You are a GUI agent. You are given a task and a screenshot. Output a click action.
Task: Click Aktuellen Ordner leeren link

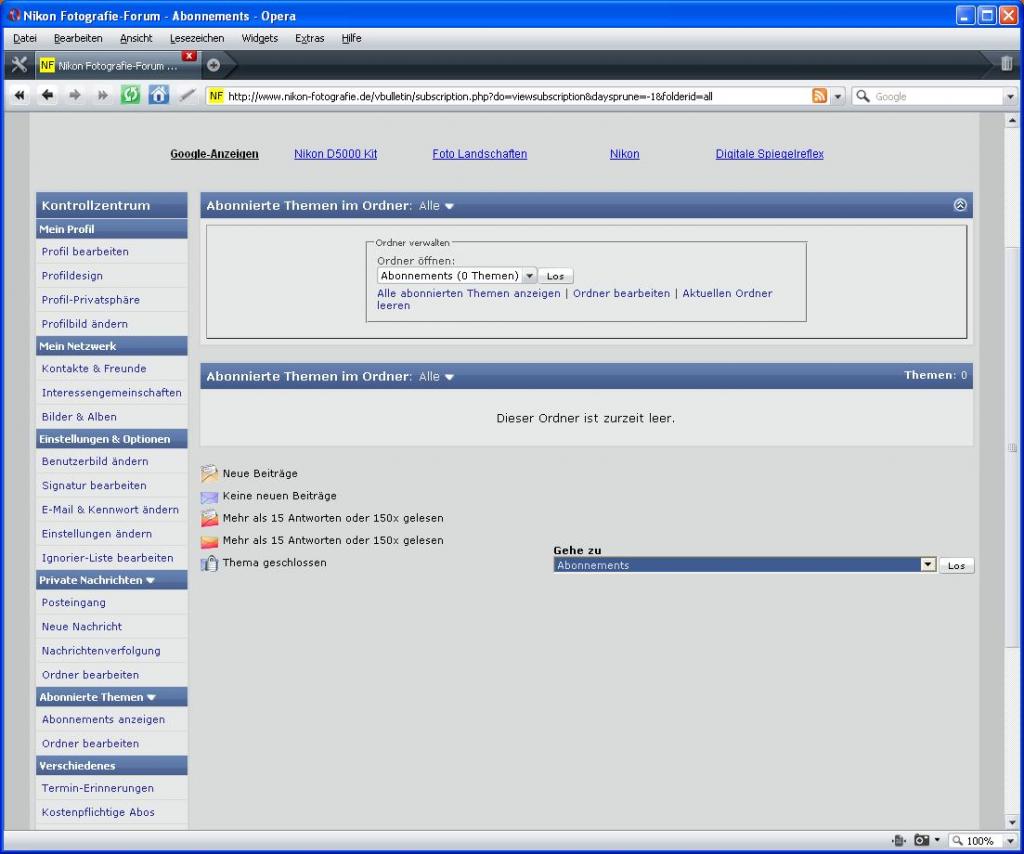[x=727, y=293]
